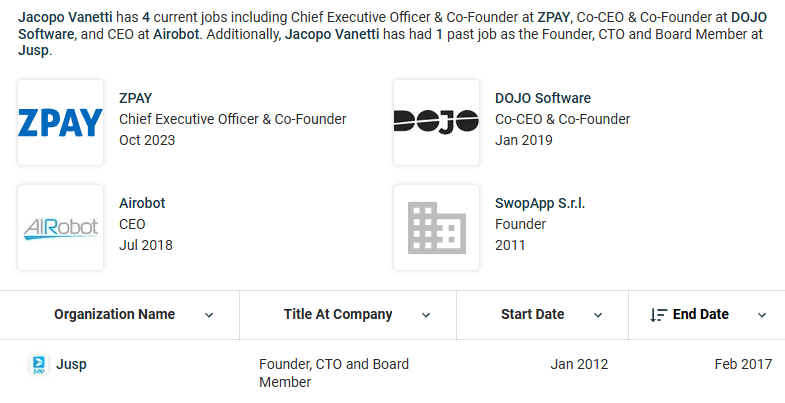The width and height of the screenshot is (785, 403).
Task: Open the SwopApp S.r.l. link
Action: (x=540, y=203)
